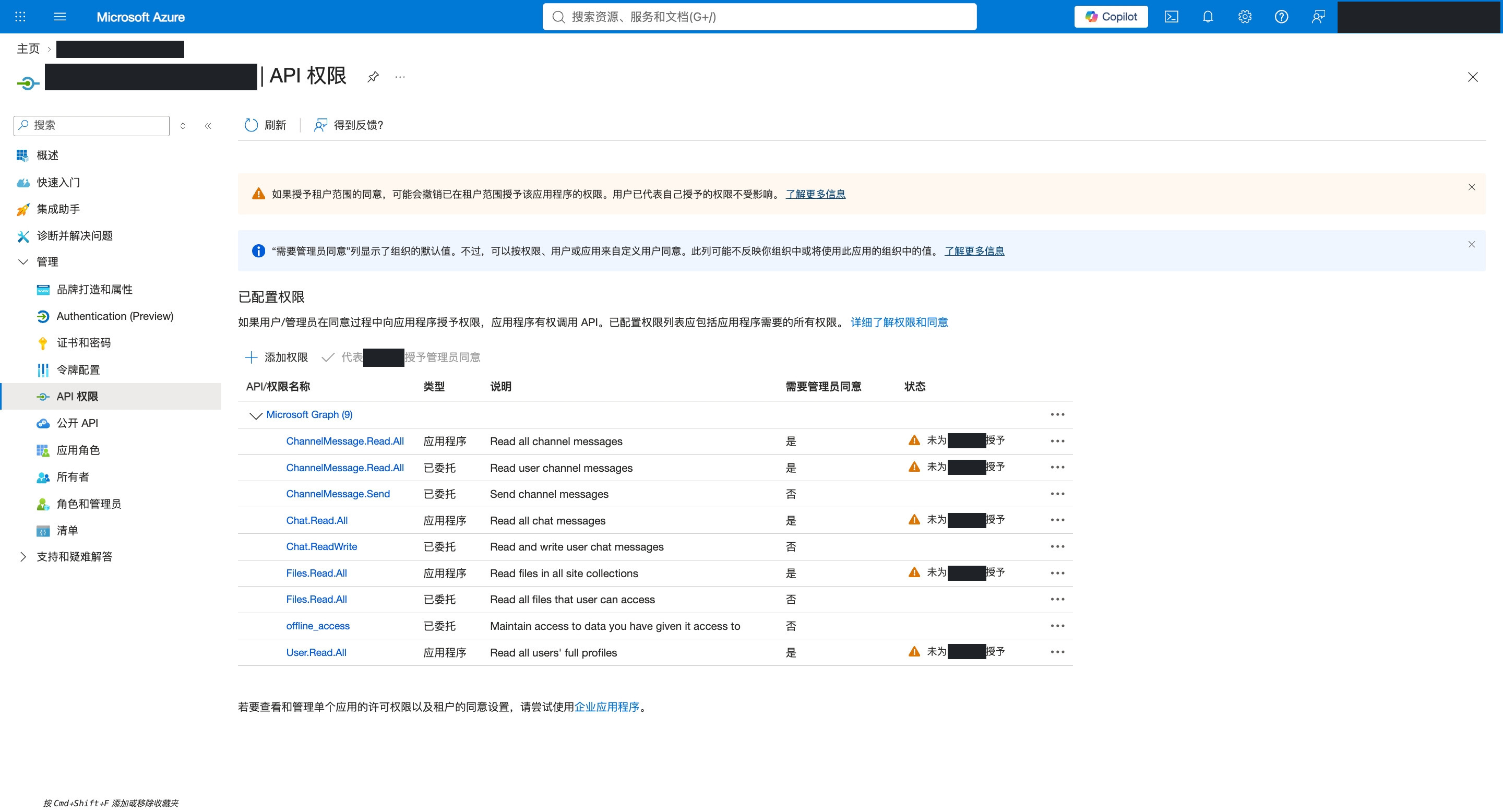Click the top search bar for resources
The image size is (1503, 812).
pos(760,16)
